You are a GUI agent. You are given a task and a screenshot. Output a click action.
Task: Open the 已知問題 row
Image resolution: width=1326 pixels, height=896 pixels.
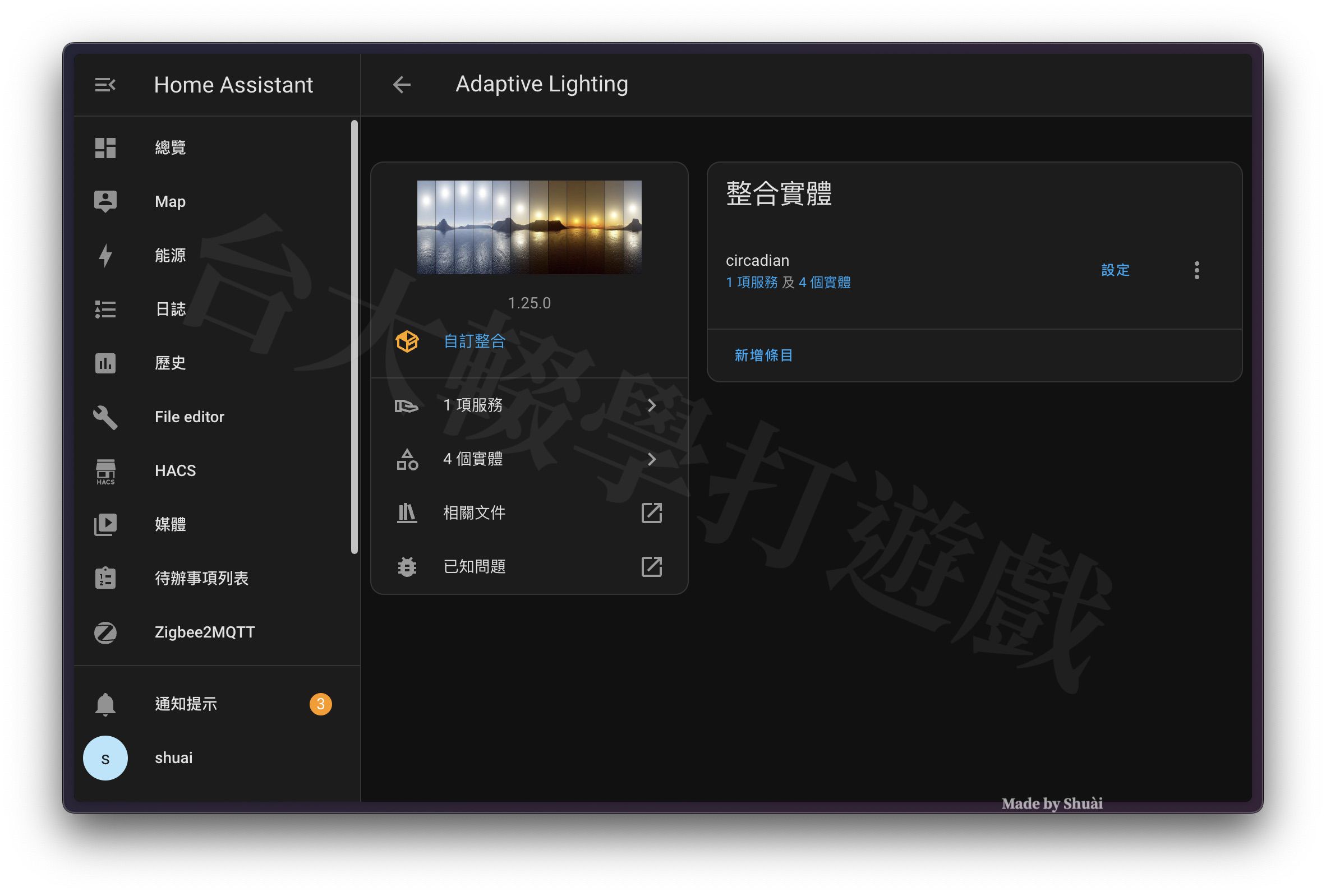point(529,567)
